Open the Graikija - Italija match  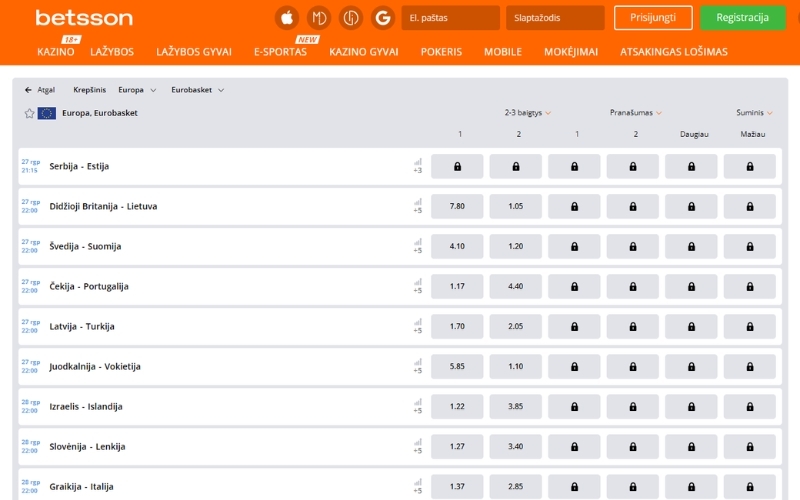point(81,487)
